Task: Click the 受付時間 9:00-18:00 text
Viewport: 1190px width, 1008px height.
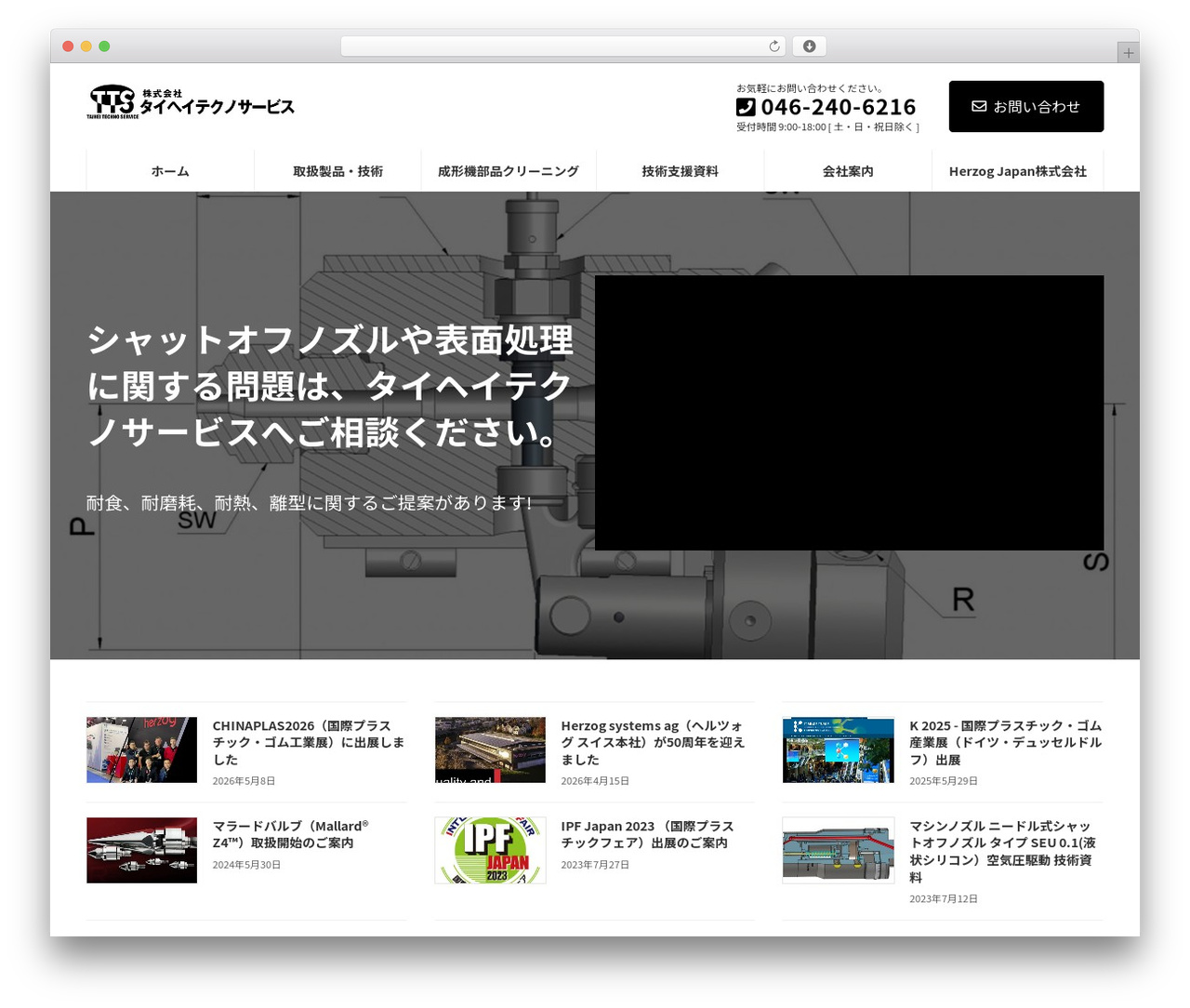Action: click(x=827, y=127)
